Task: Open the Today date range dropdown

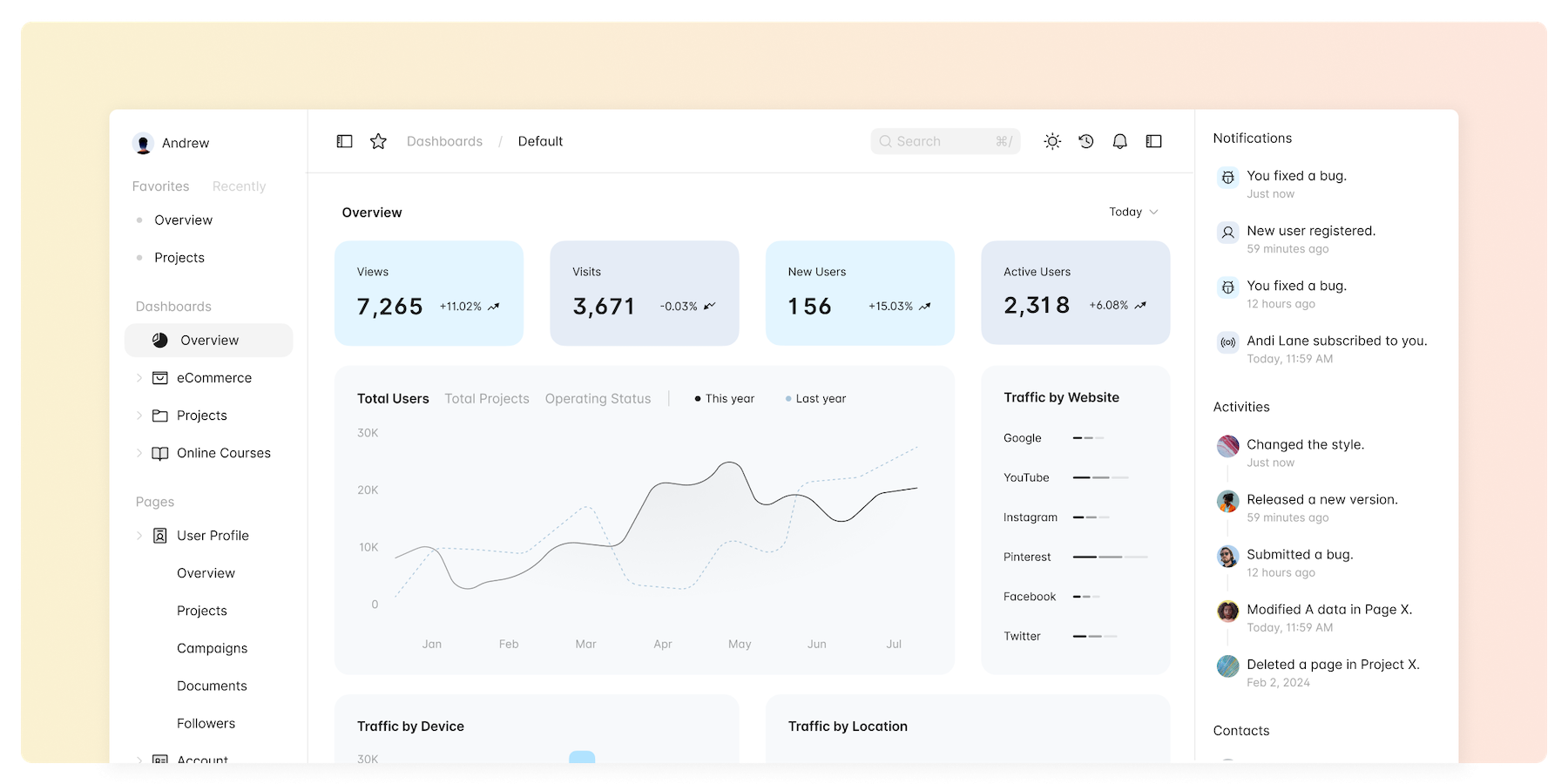Action: coord(1132,212)
